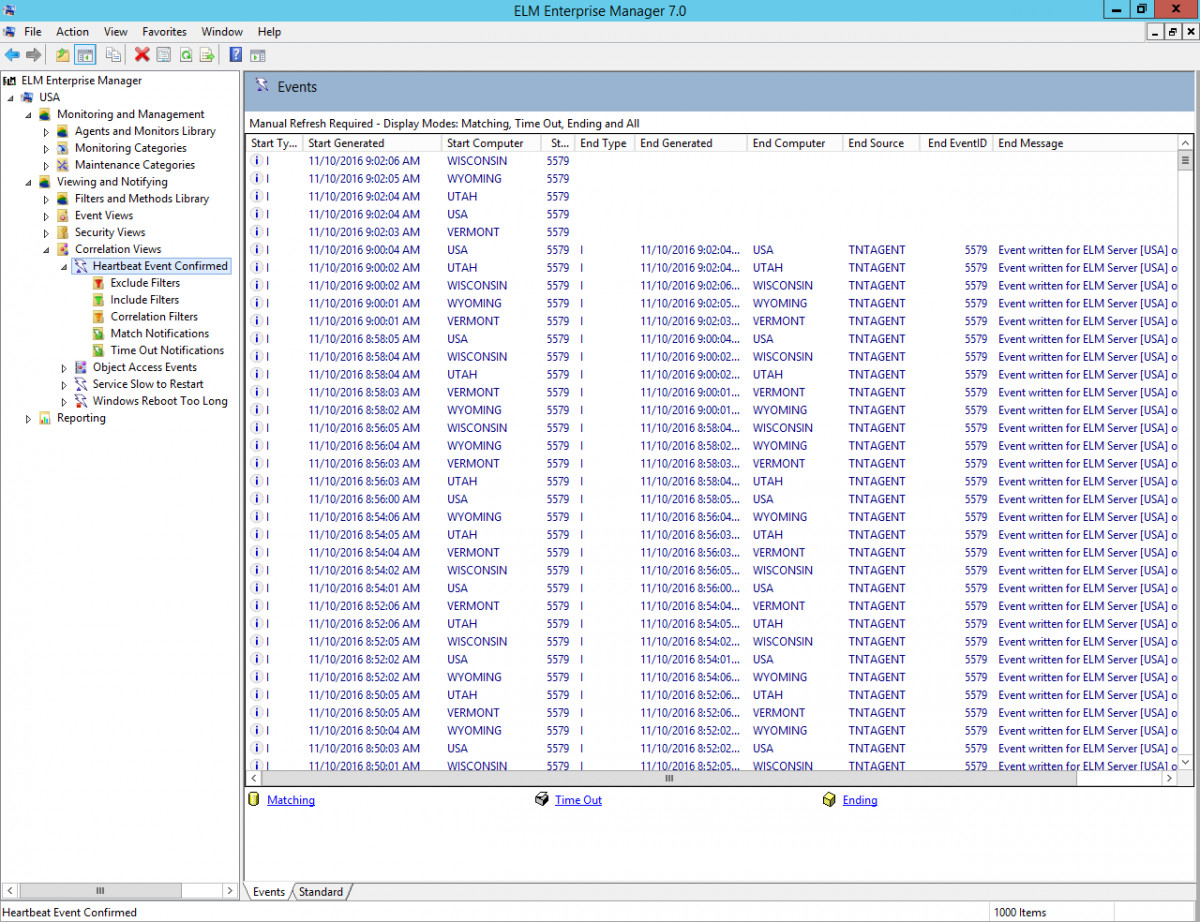Click the red X Delete icon

click(142, 55)
